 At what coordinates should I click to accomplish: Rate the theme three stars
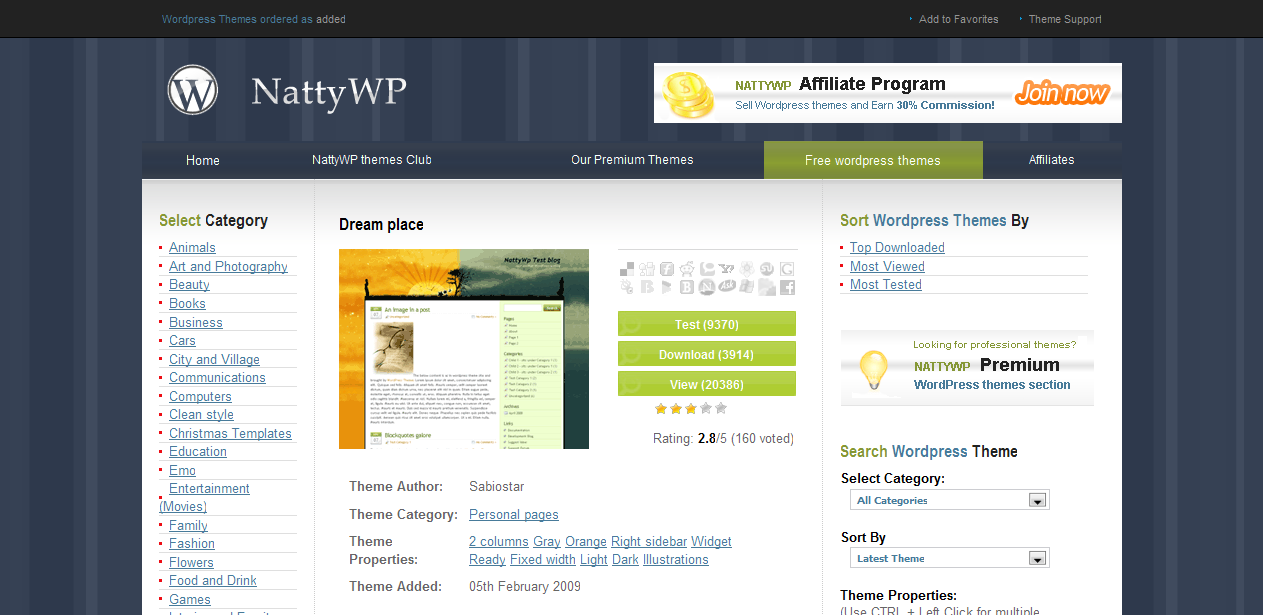(x=690, y=408)
